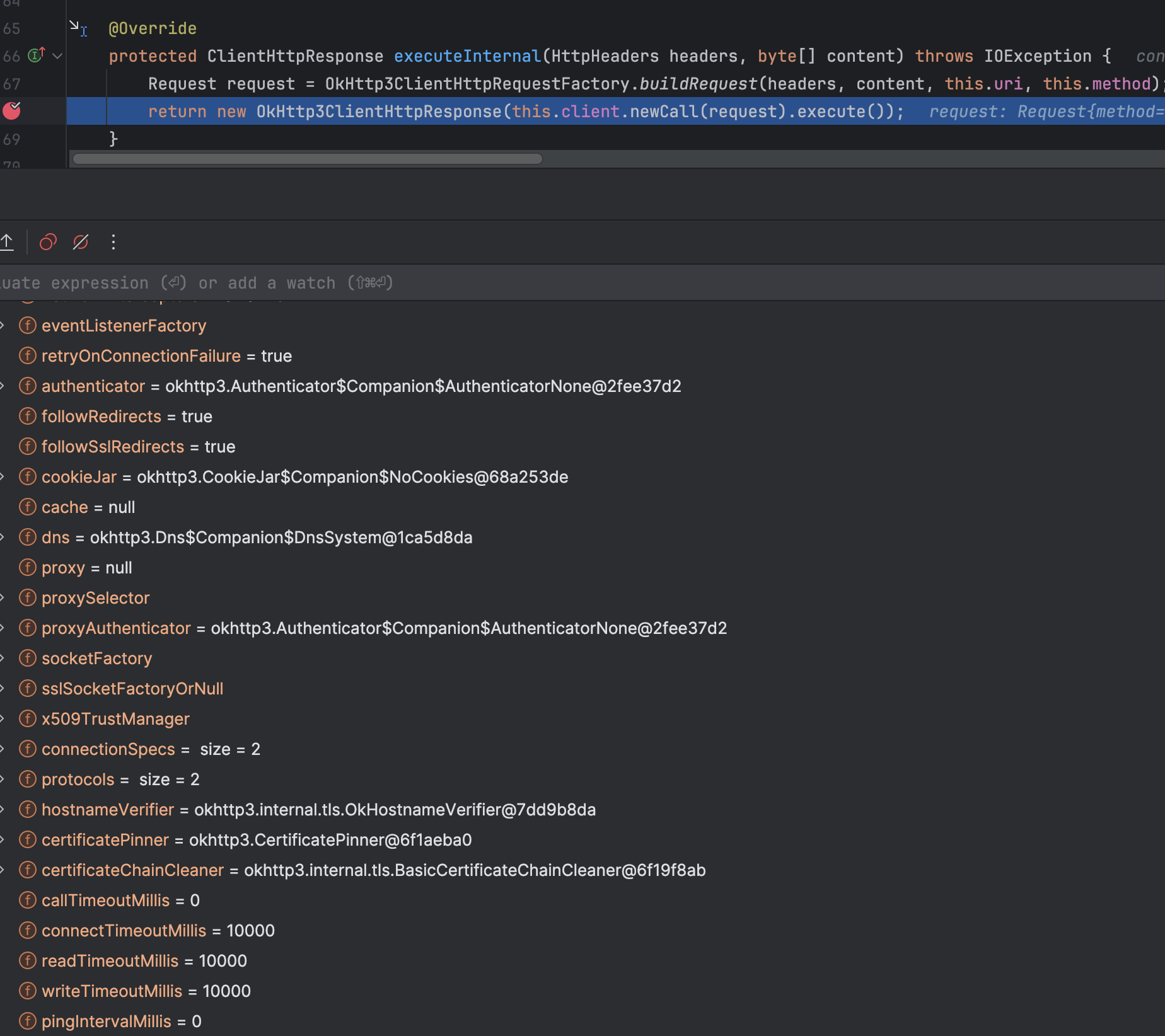Select the 'callTimeoutMillis = 0' row
Viewport: 1165px width, 1036px height.
point(582,901)
